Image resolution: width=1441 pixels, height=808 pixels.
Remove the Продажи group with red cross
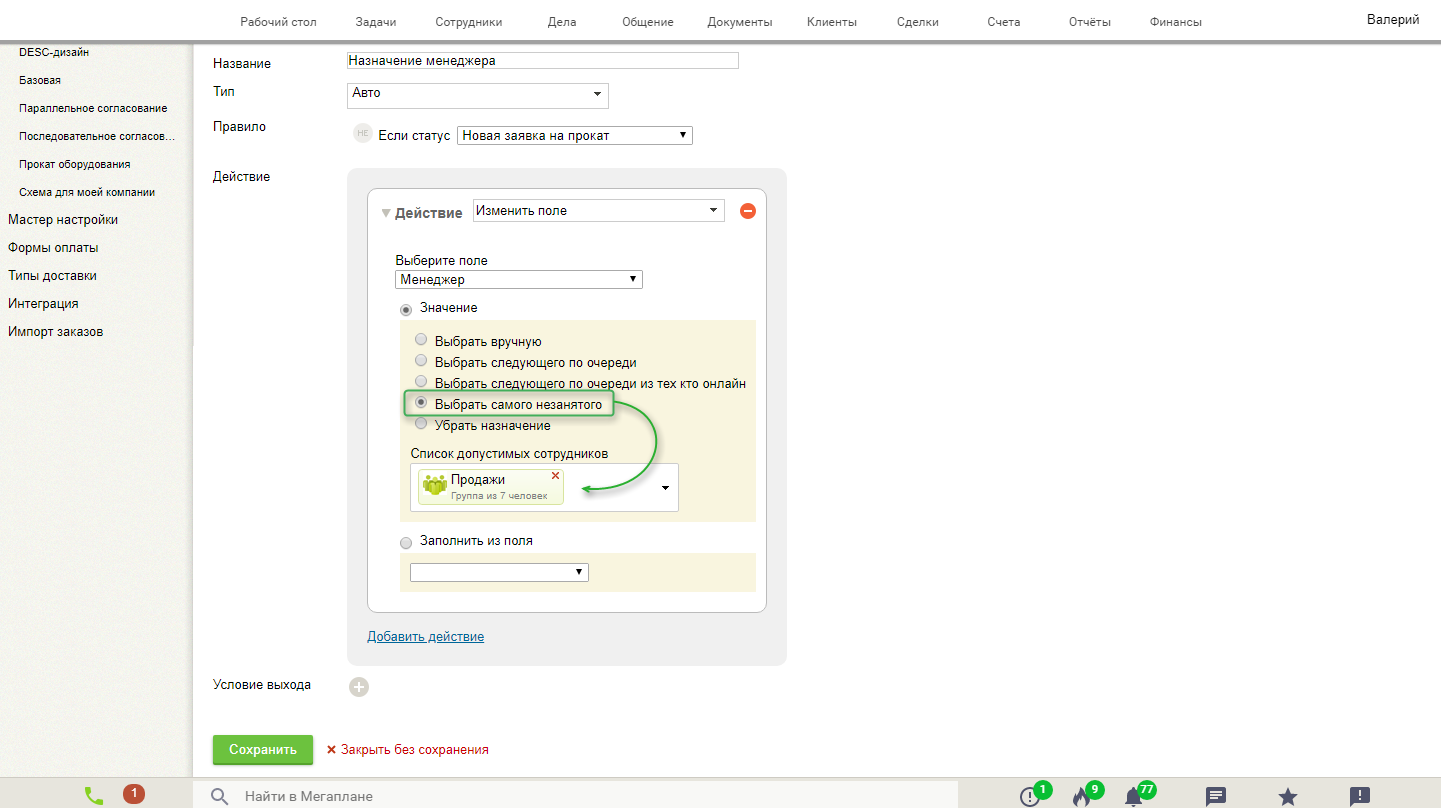(x=556, y=476)
